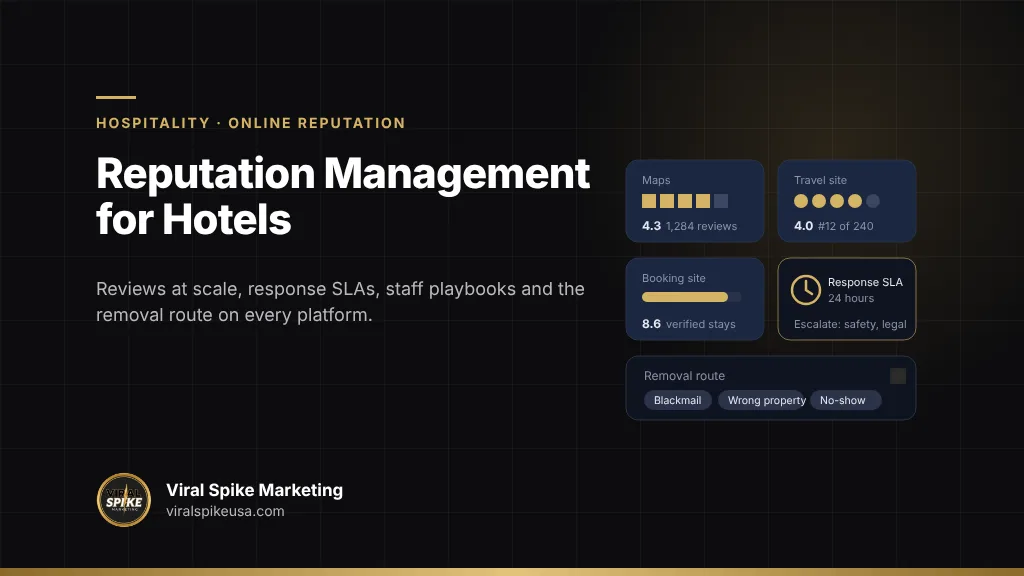The height and width of the screenshot is (576, 1024).
Task: Click the "8.6" booking score
Action: coord(651,324)
